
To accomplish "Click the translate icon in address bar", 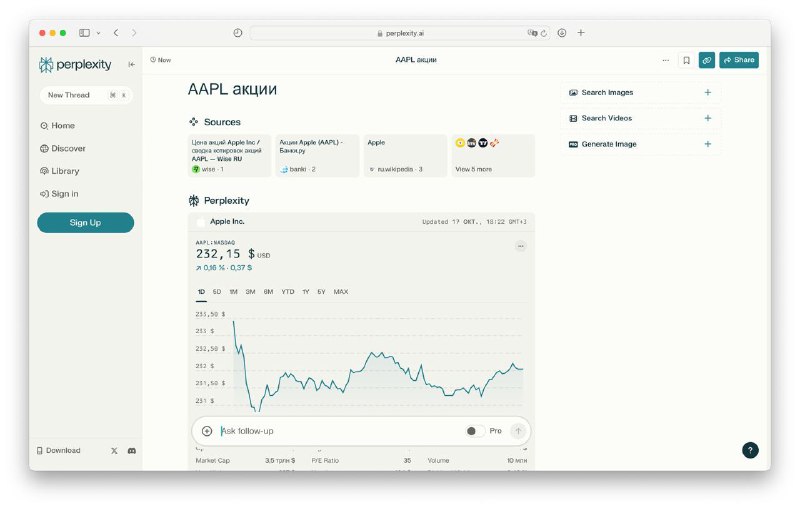I will (532, 33).
